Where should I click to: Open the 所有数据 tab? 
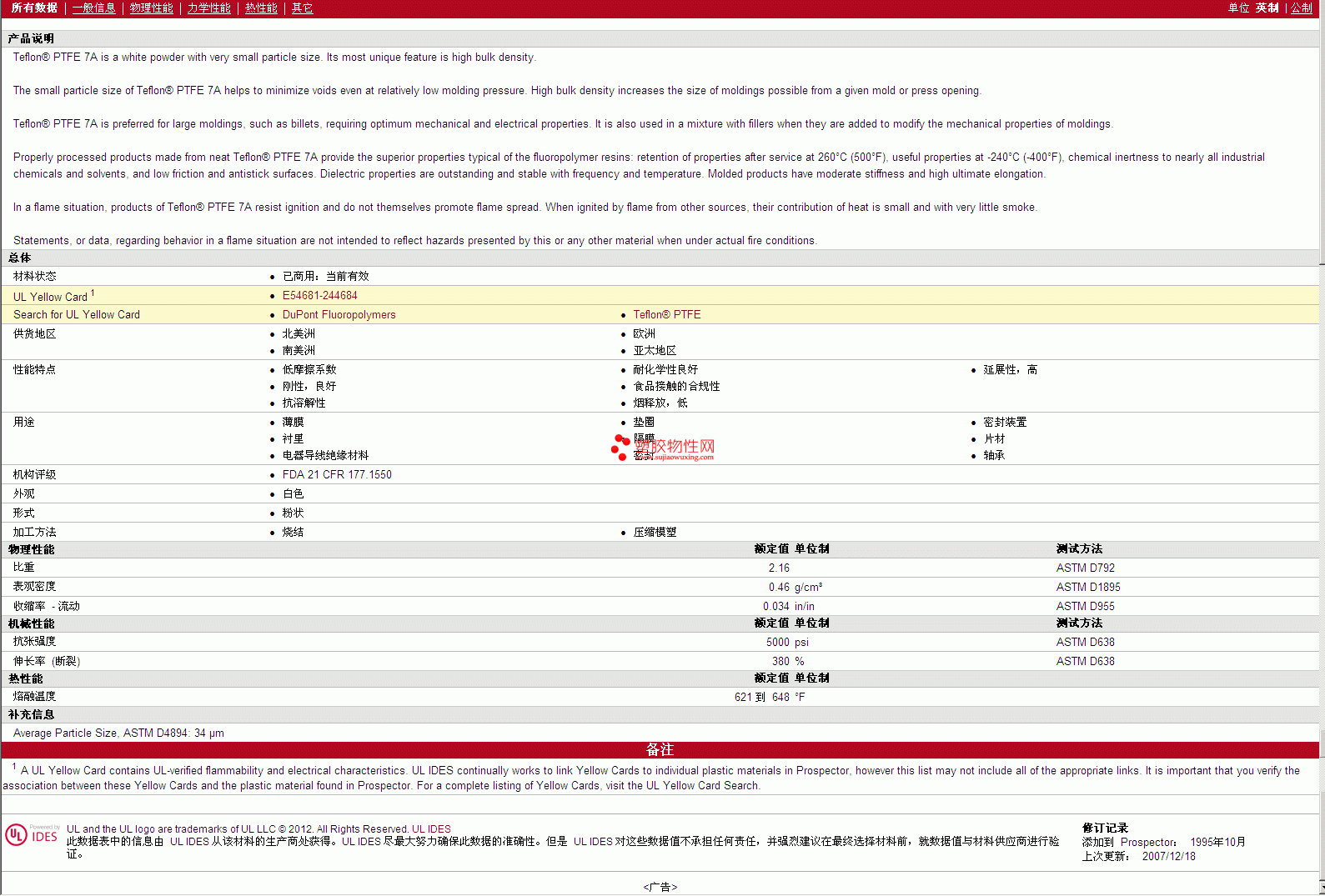34,8
